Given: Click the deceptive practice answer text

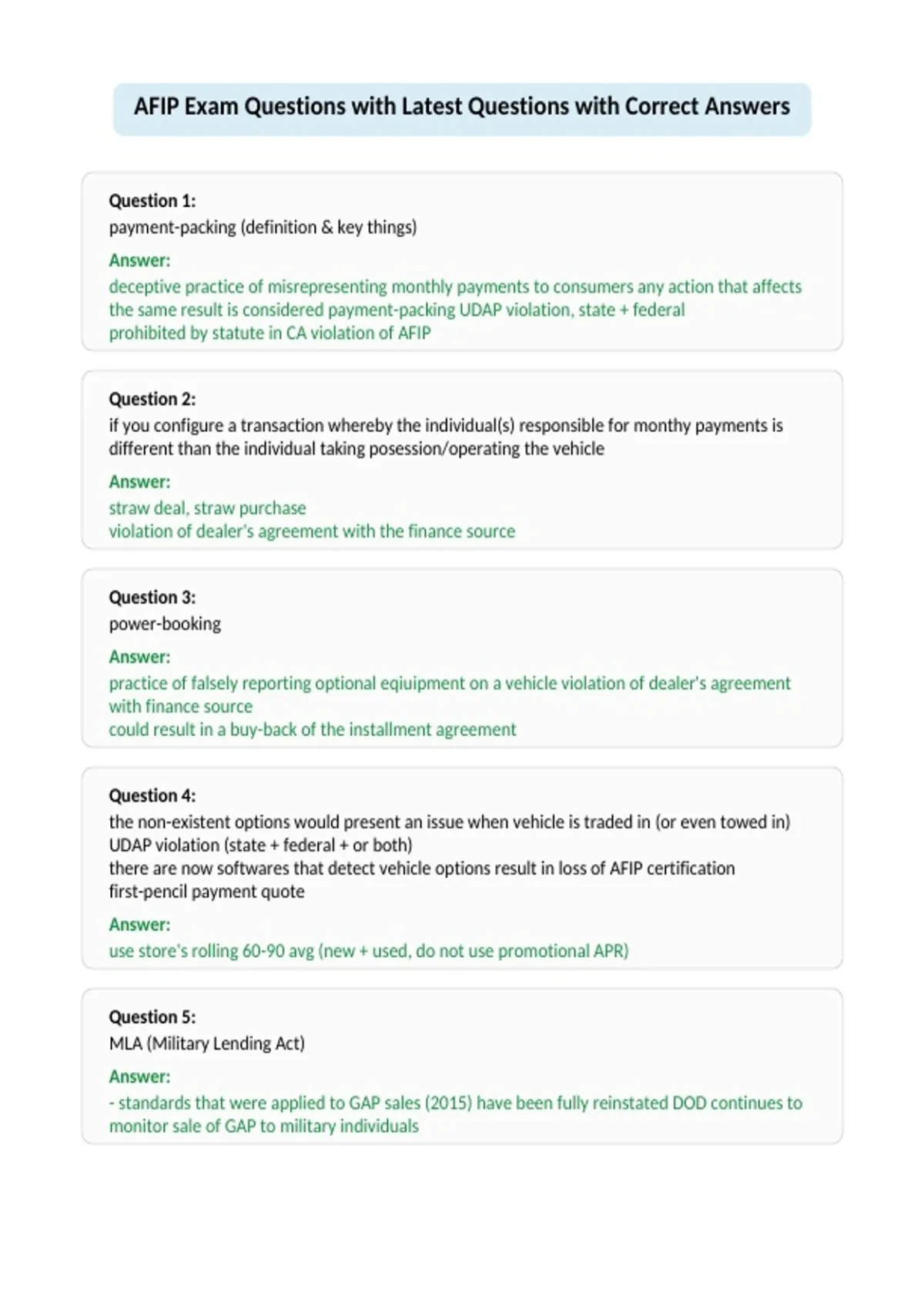Looking at the screenshot, I should point(455,310).
